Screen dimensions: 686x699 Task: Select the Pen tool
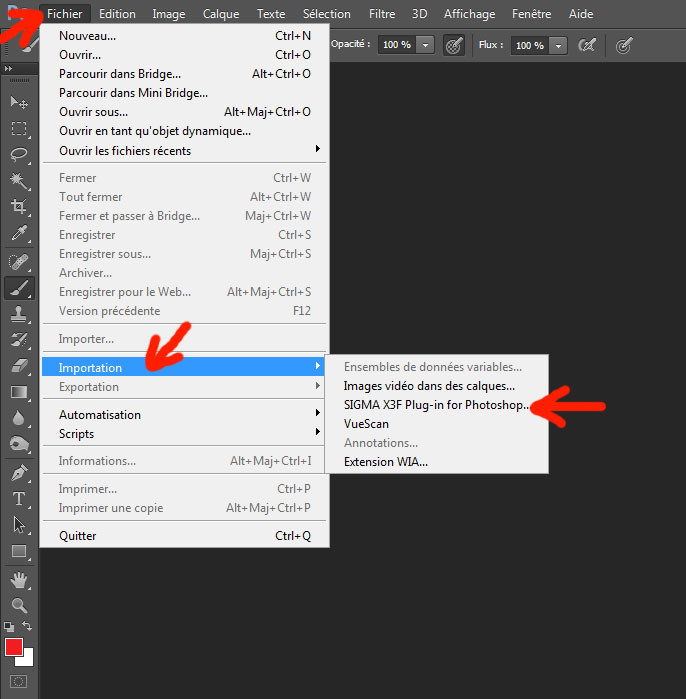click(x=19, y=473)
